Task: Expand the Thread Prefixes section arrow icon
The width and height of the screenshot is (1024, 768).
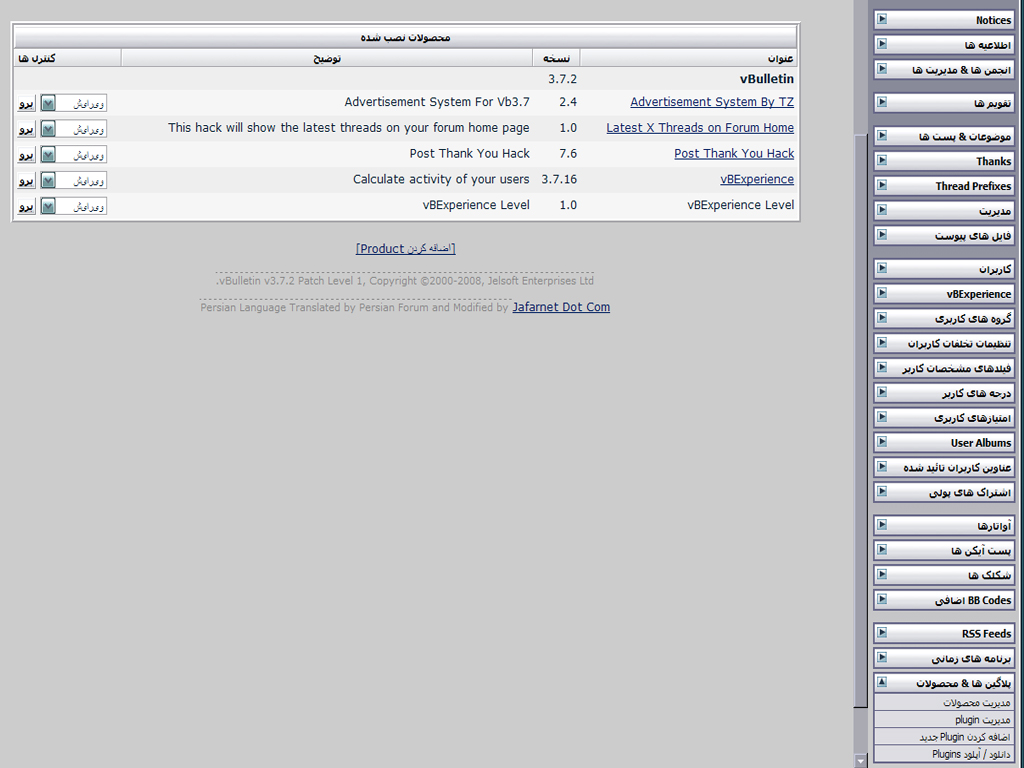Action: coord(882,185)
